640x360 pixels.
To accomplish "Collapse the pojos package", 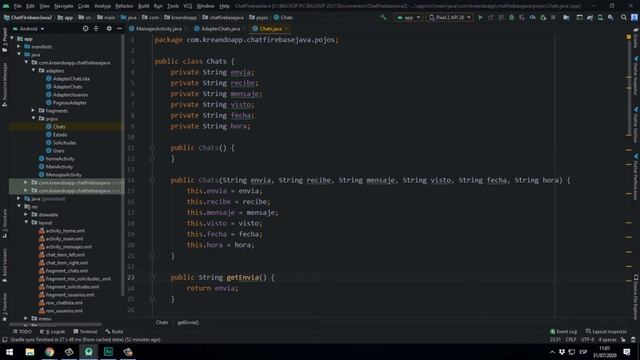I will click(33, 118).
